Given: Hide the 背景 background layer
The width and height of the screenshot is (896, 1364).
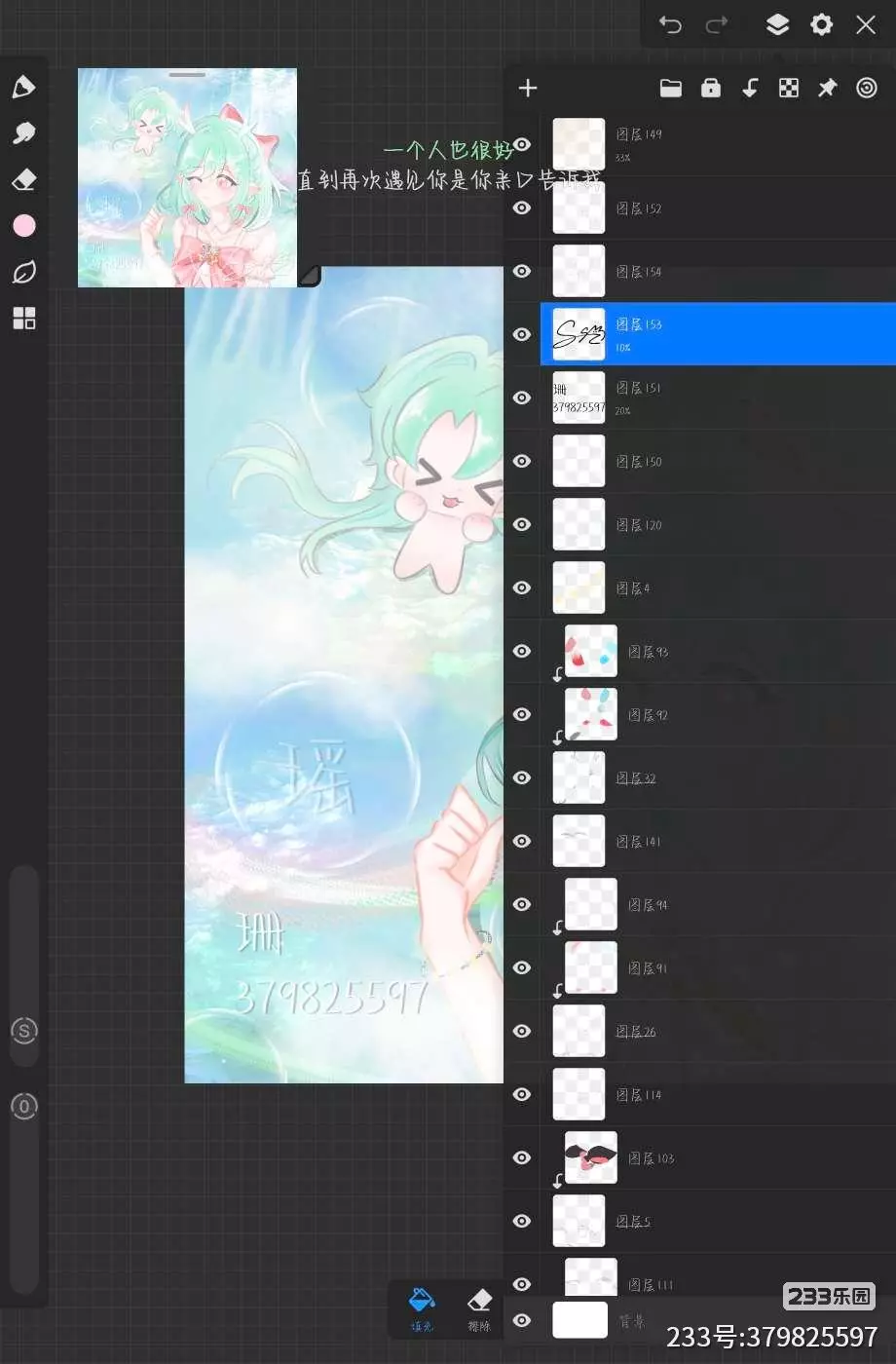Looking at the screenshot, I should [x=522, y=1320].
